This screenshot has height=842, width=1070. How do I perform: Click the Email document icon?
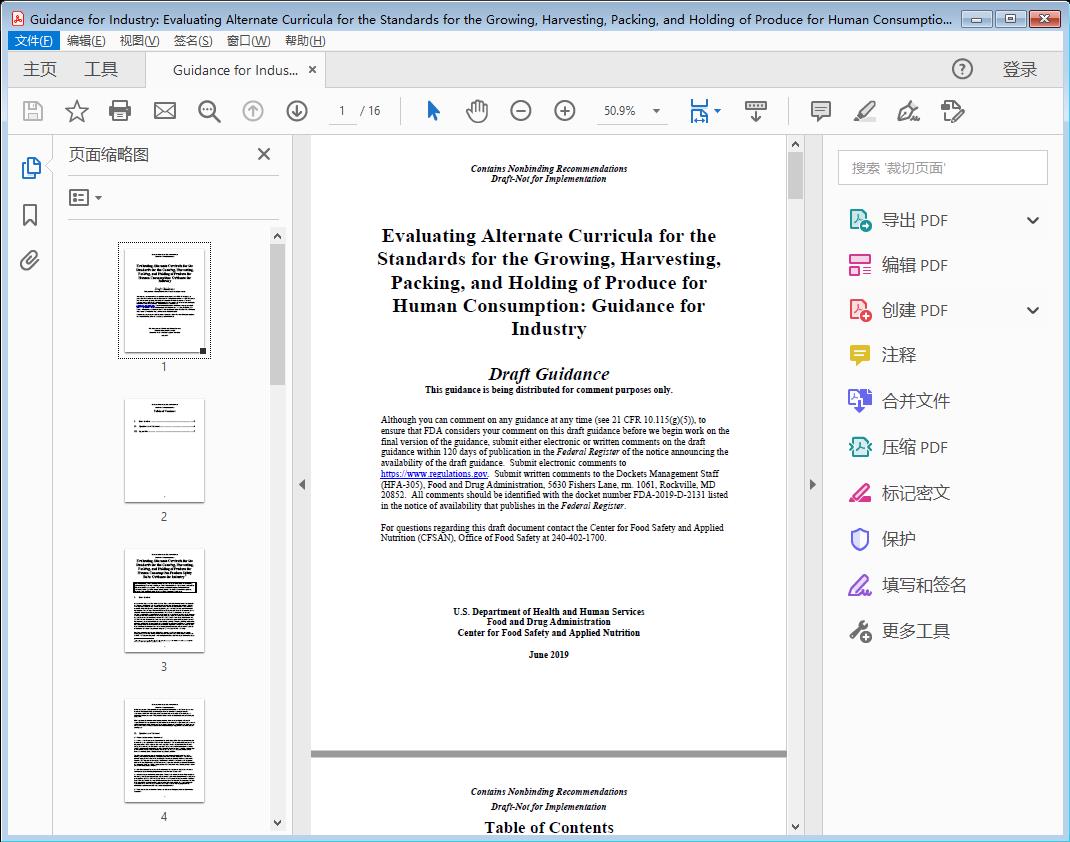(x=165, y=111)
